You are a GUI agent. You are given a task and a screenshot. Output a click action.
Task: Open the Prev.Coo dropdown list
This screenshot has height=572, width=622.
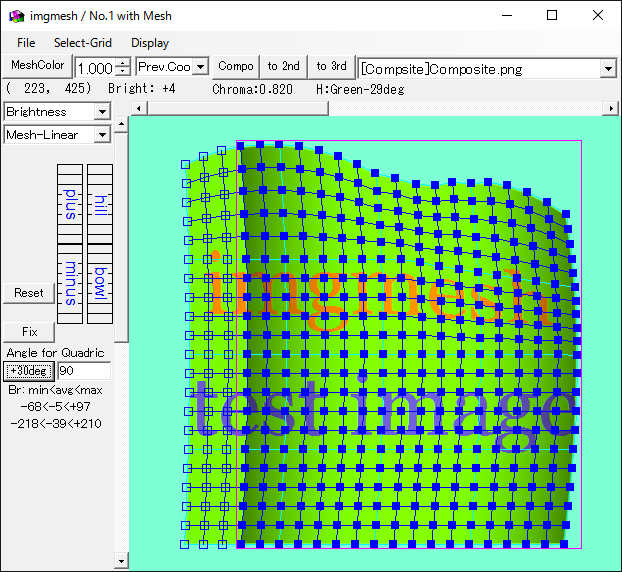(200, 67)
